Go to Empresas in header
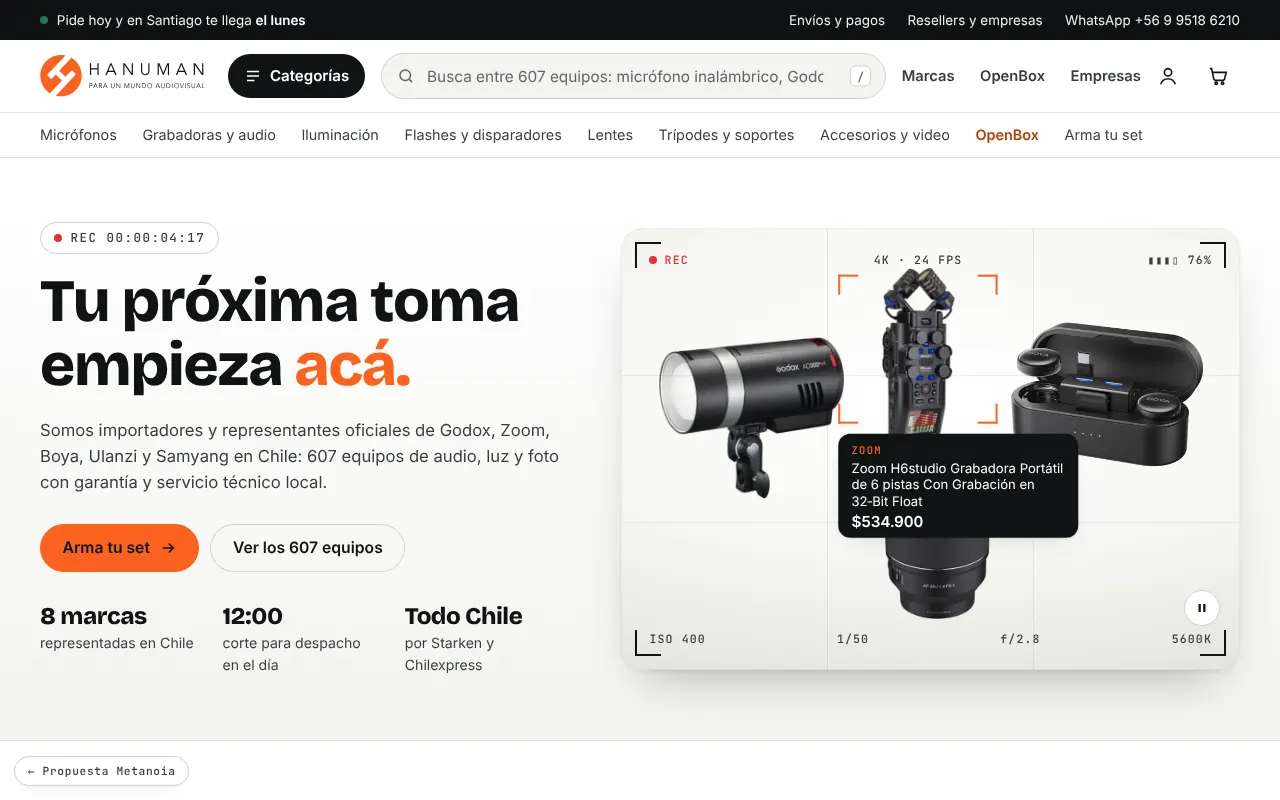Viewport: 1280px width, 800px height. tap(1105, 76)
